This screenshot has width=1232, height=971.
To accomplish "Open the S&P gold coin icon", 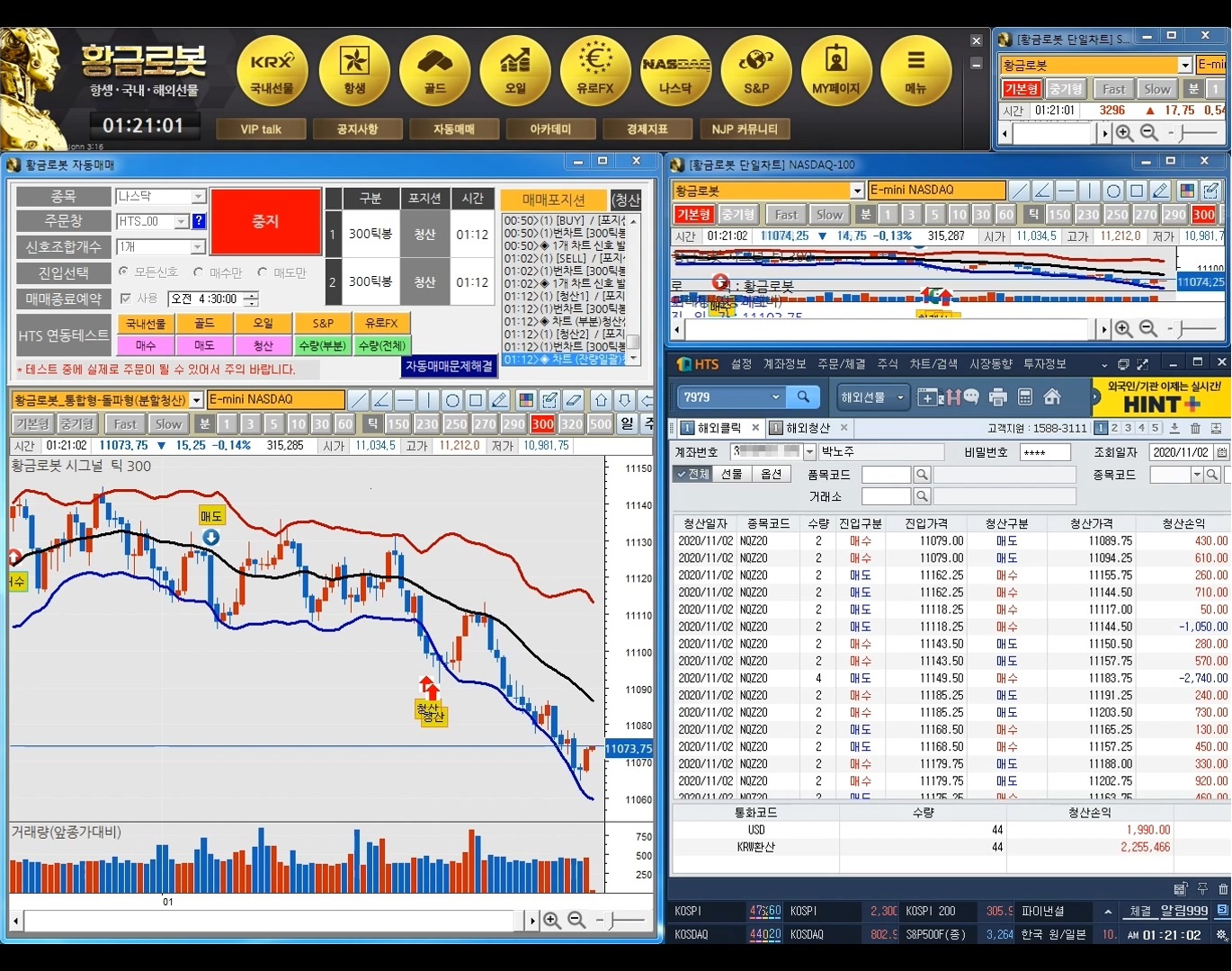I will tap(756, 72).
